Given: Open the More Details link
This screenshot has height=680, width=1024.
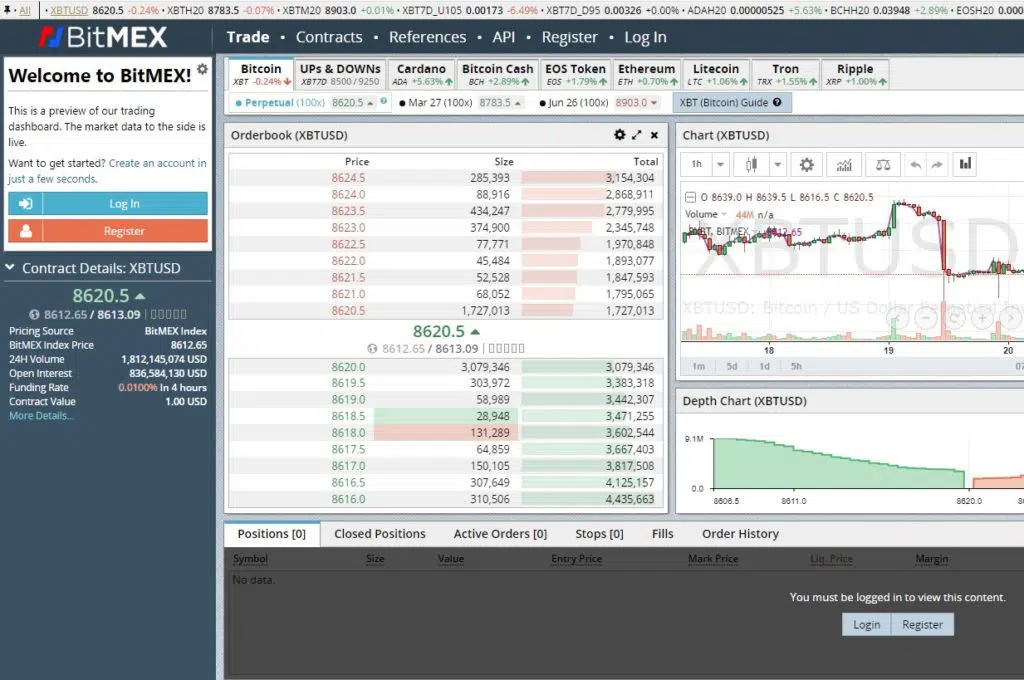Looking at the screenshot, I should click(41, 415).
